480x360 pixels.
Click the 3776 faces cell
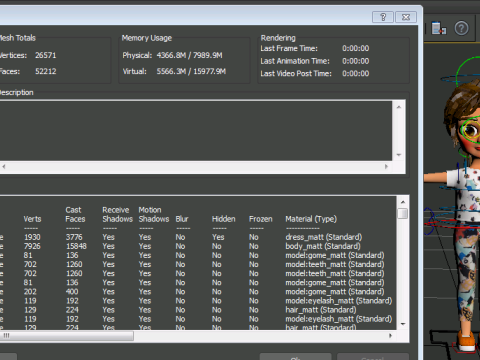(74, 237)
